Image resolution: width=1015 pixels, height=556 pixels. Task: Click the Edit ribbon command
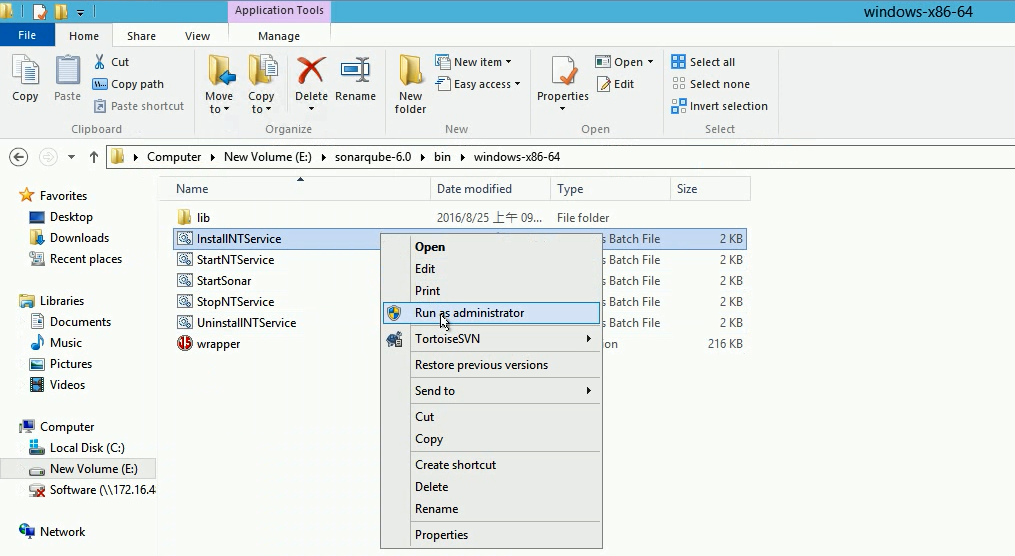(616, 84)
